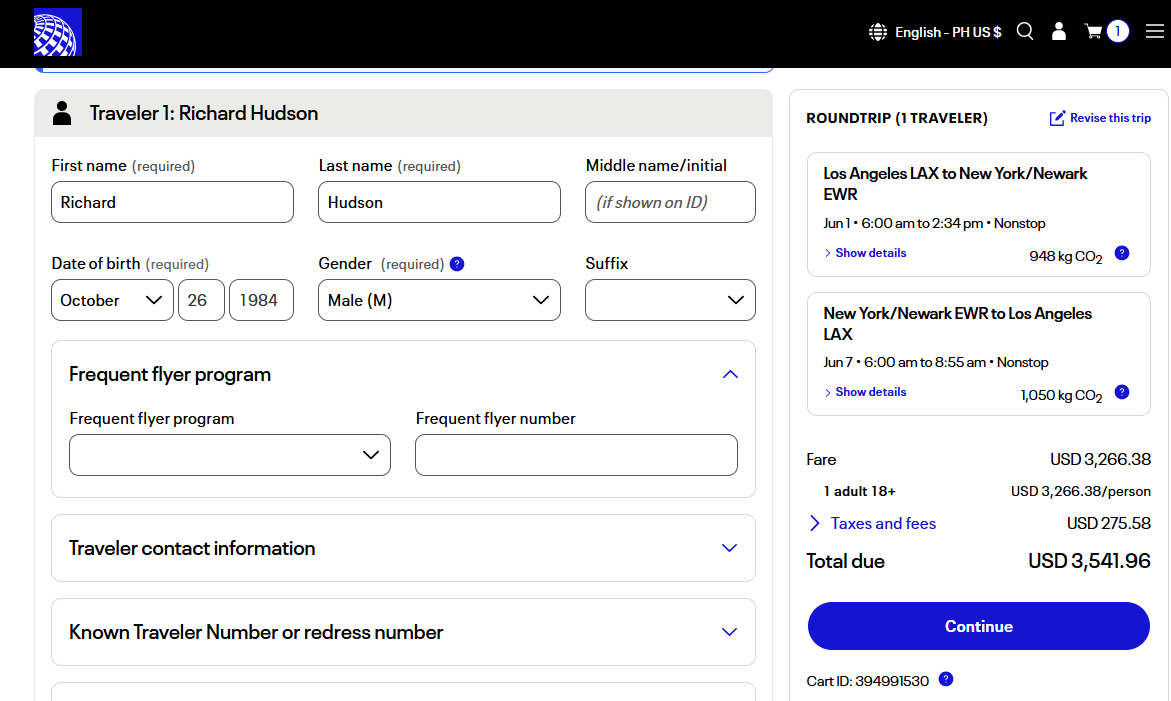
Task: Click the Total due amount USD 3,541.96
Action: coord(1089,561)
